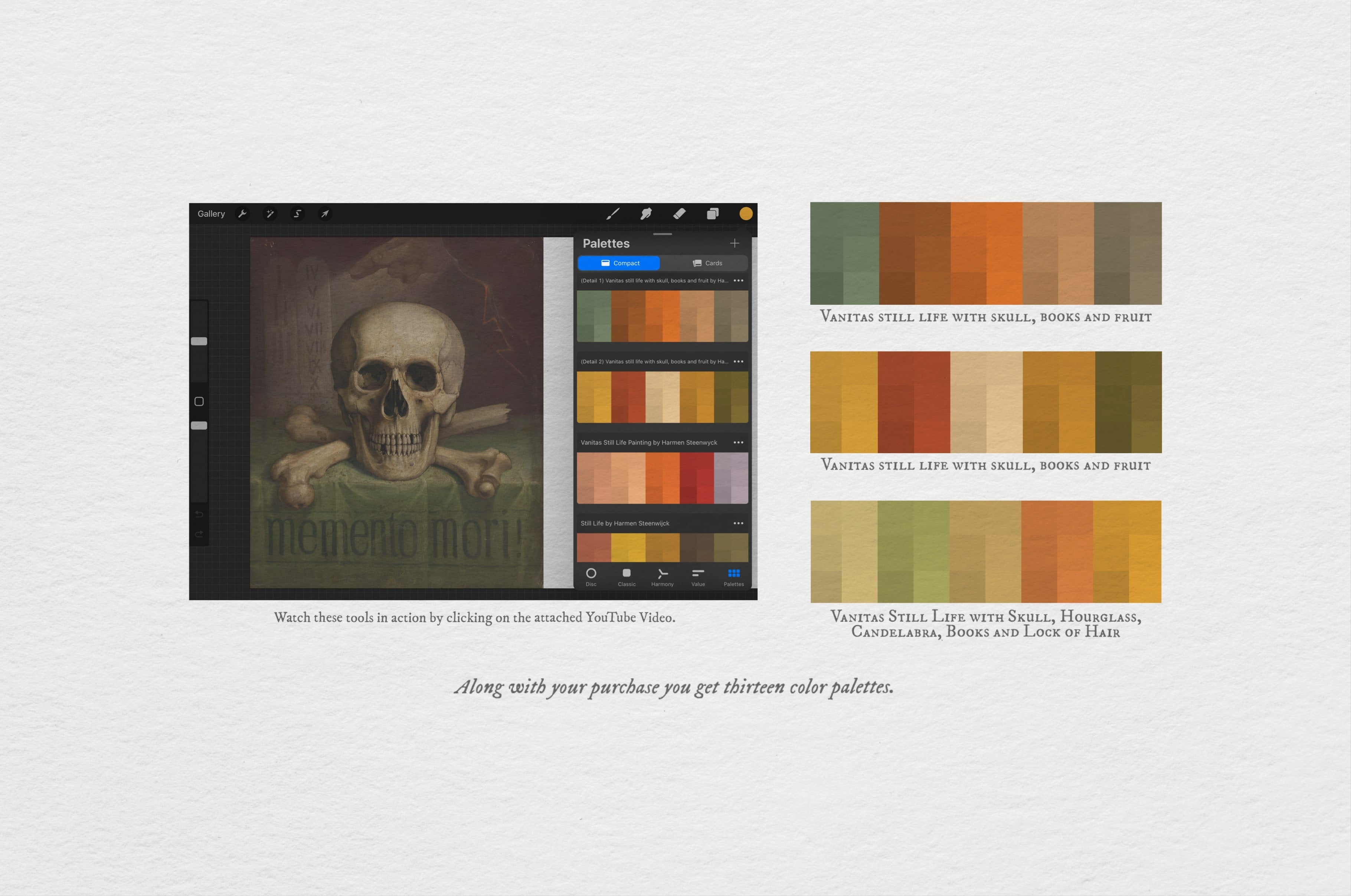Open options for Detail 1 Vanitas palette
The height and width of the screenshot is (896, 1351).
click(x=739, y=281)
